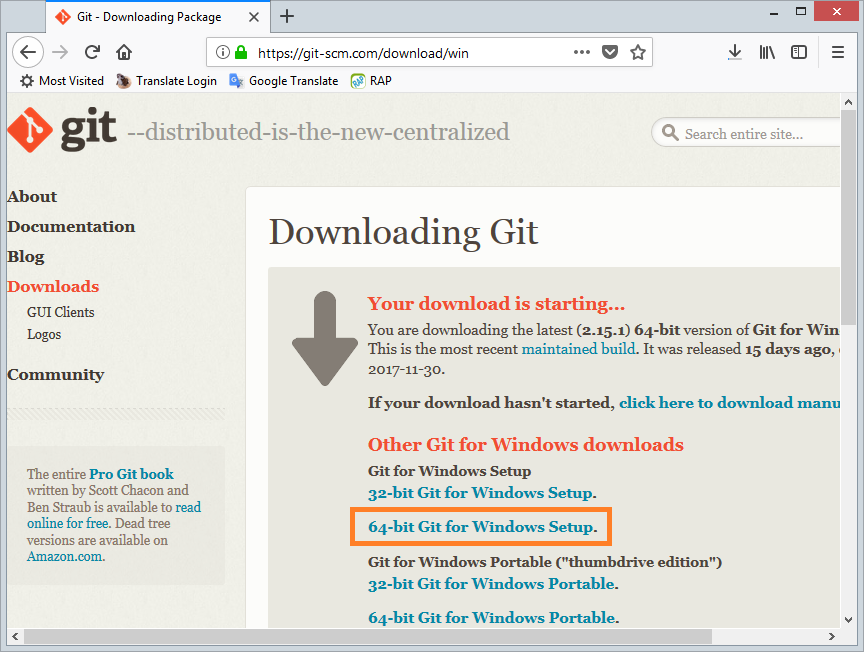Download 32-bit Git for Windows Portable
The width and height of the screenshot is (864, 652).
point(491,584)
